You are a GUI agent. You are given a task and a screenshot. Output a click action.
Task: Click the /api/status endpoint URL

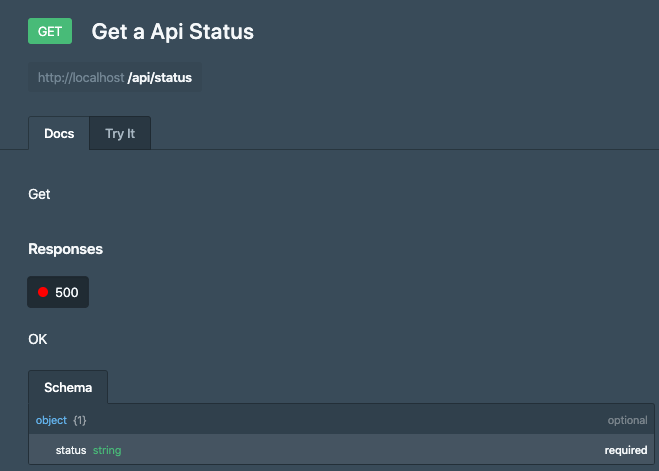coord(160,77)
